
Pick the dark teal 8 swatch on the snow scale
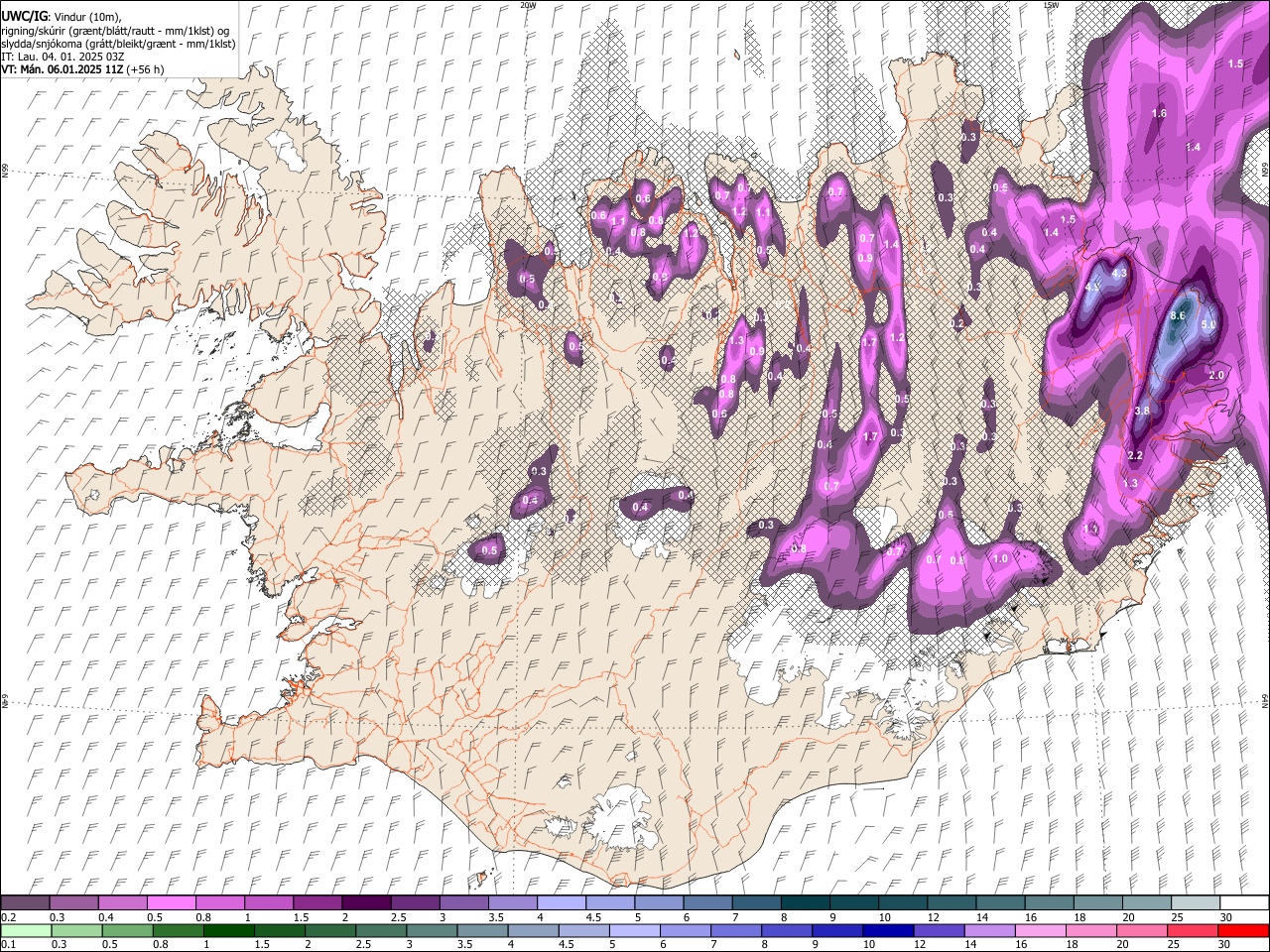pos(805,903)
